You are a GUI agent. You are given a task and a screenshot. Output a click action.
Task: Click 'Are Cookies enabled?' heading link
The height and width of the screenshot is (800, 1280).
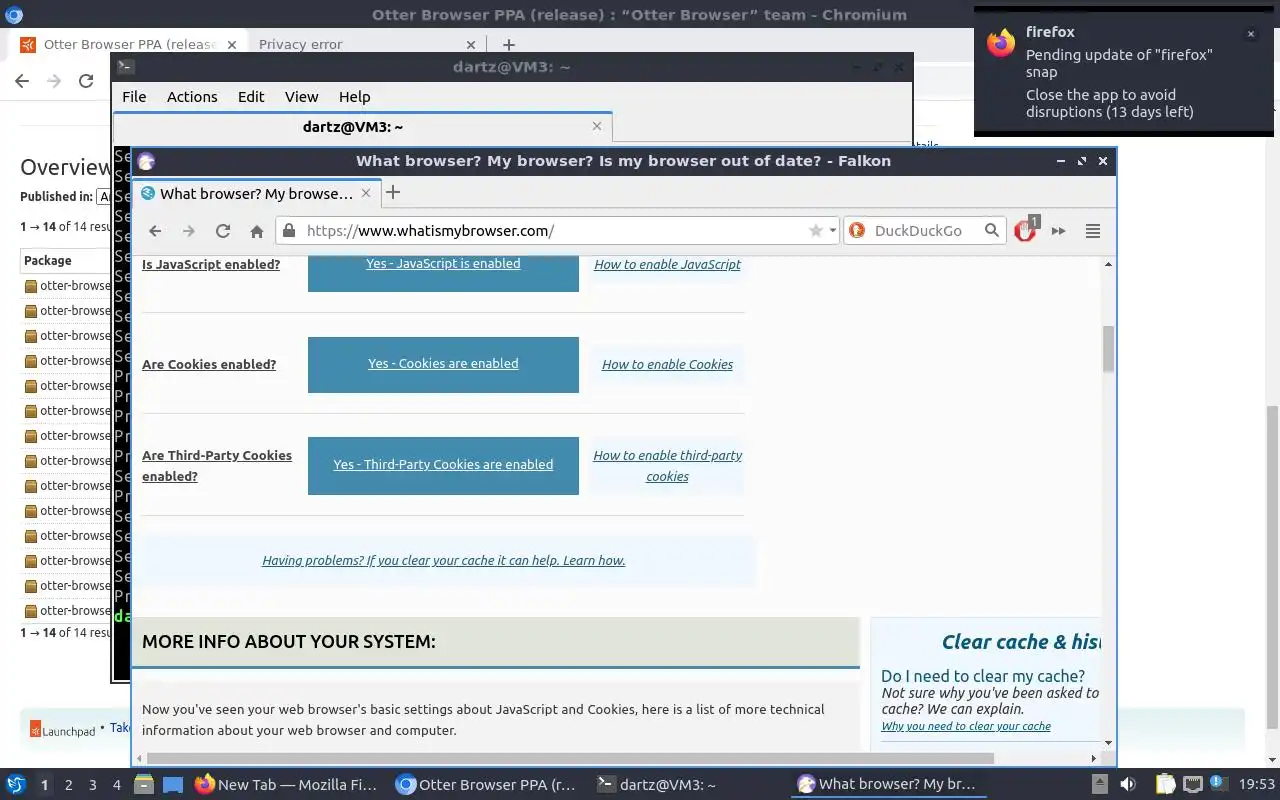pos(209,365)
